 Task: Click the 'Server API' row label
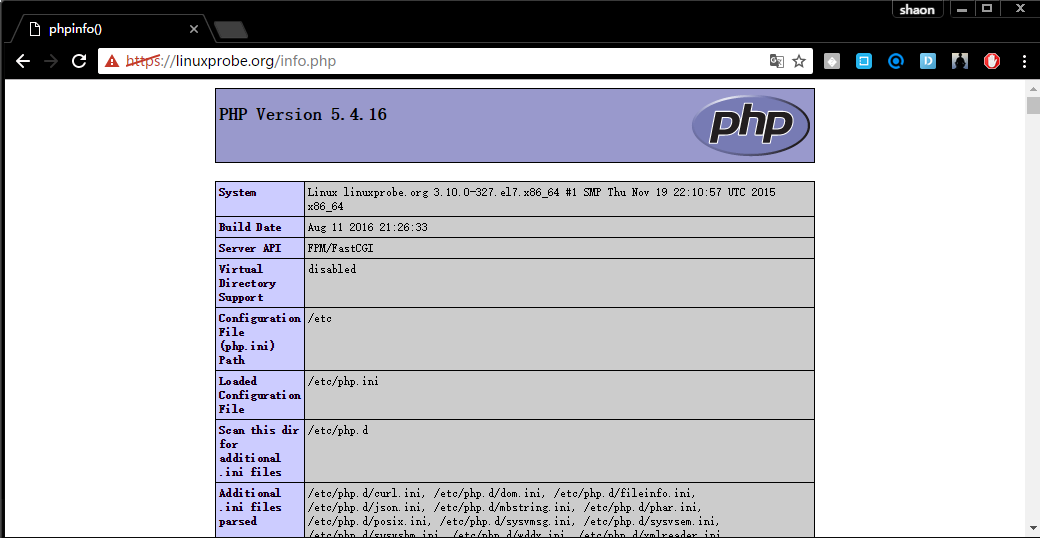[250, 248]
